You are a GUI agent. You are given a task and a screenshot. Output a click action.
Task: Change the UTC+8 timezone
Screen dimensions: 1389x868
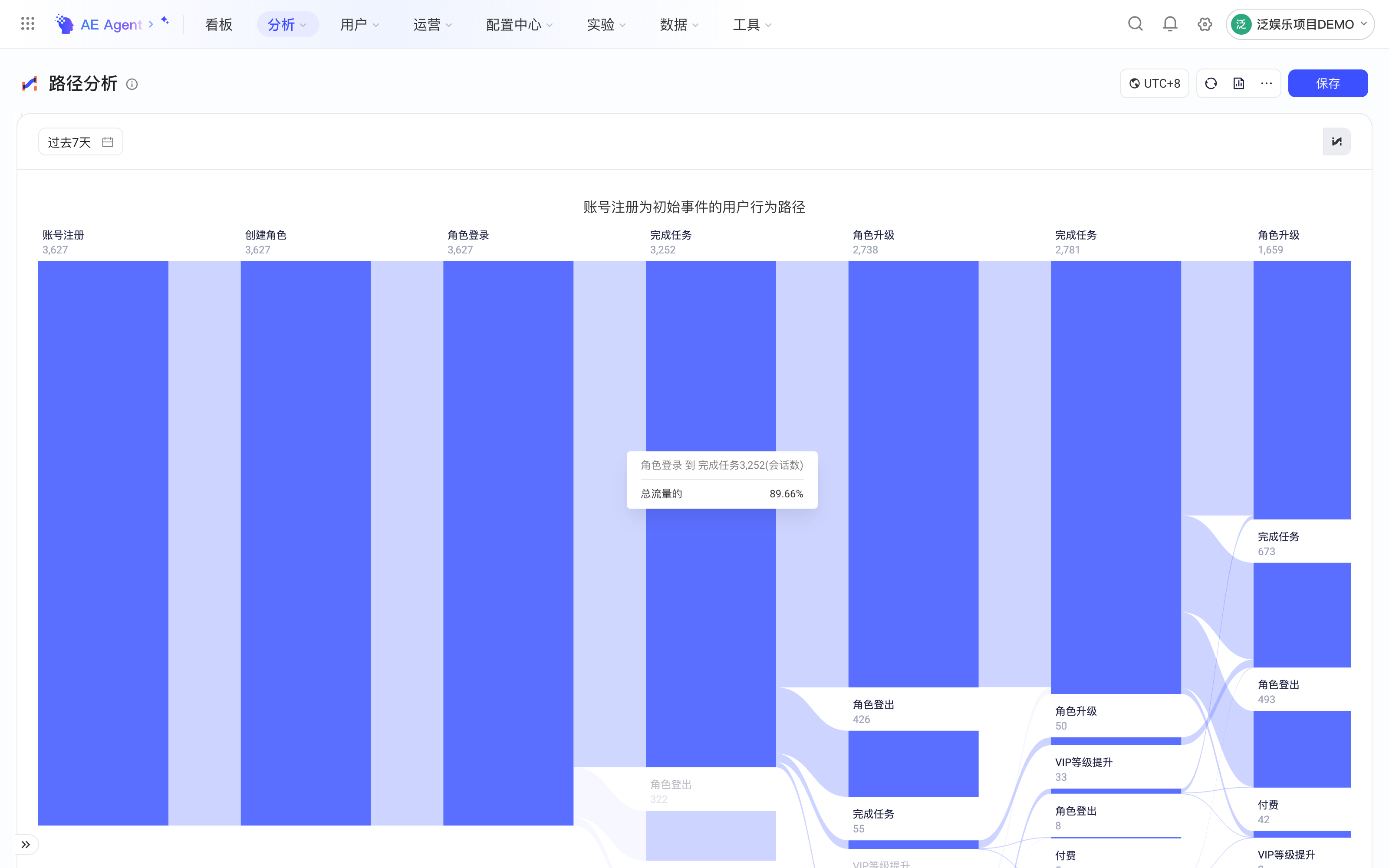tap(1154, 83)
